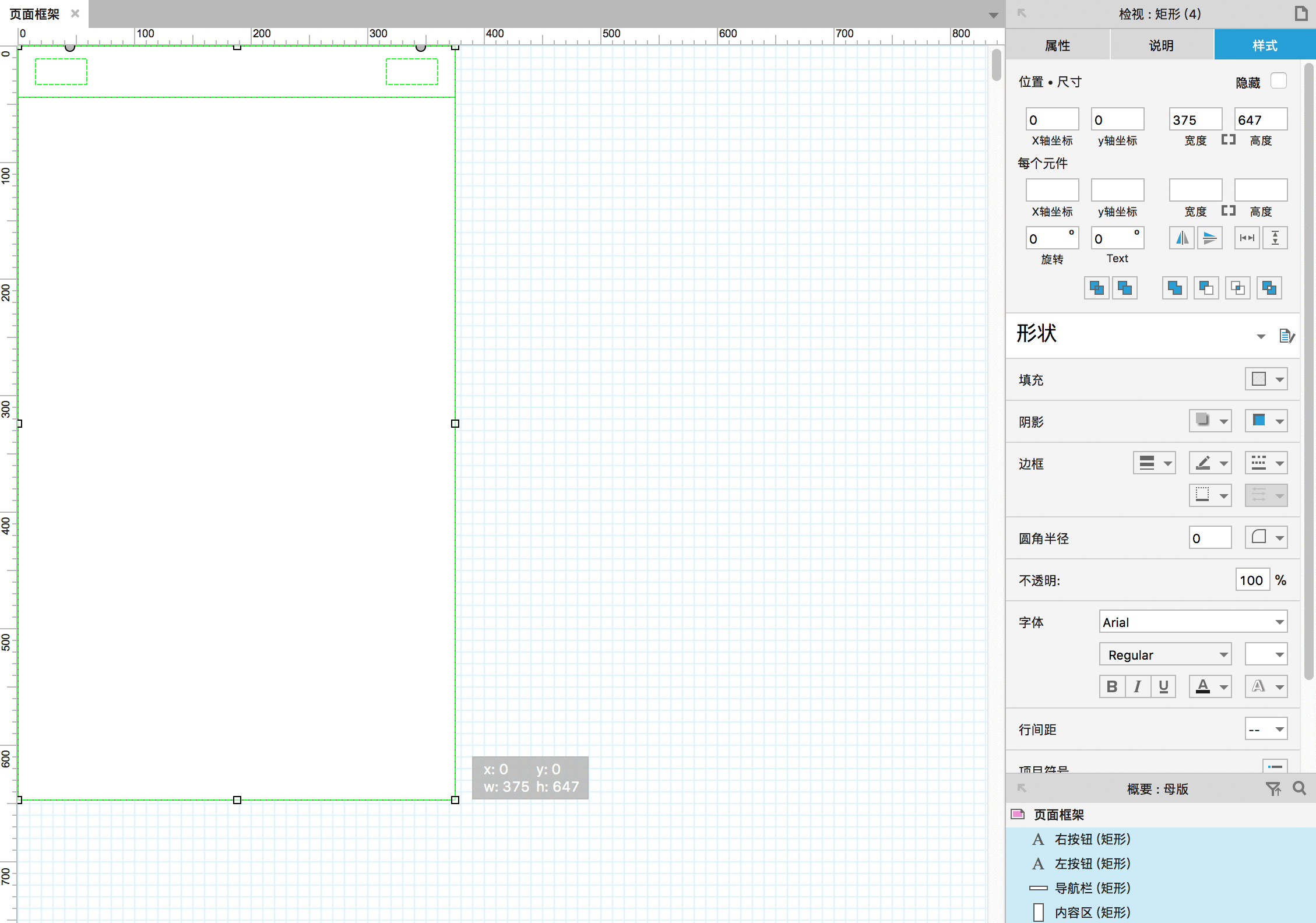This screenshot has width=1316, height=923.
Task: Open the Arial font family dropdown
Action: tap(1194, 622)
